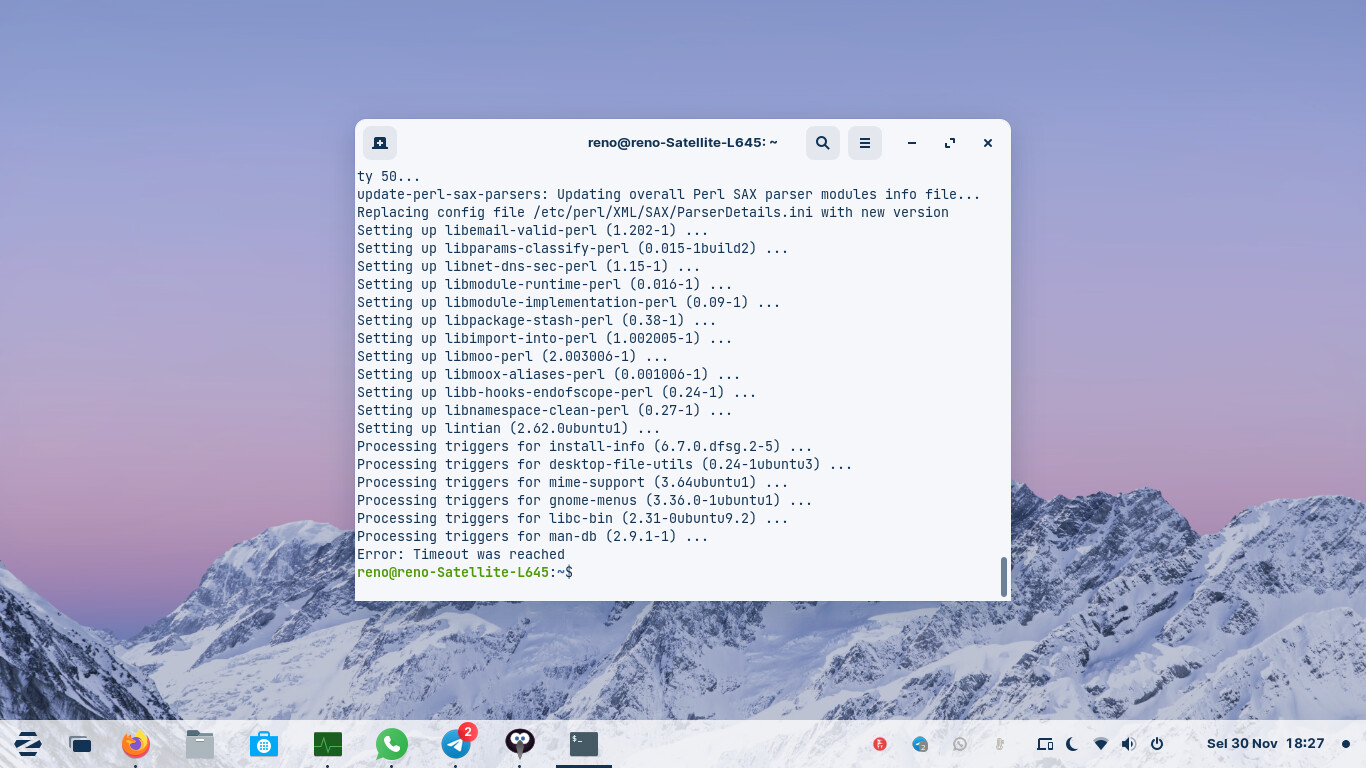
Task: Click the temperature tray icon
Action: tap(999, 744)
